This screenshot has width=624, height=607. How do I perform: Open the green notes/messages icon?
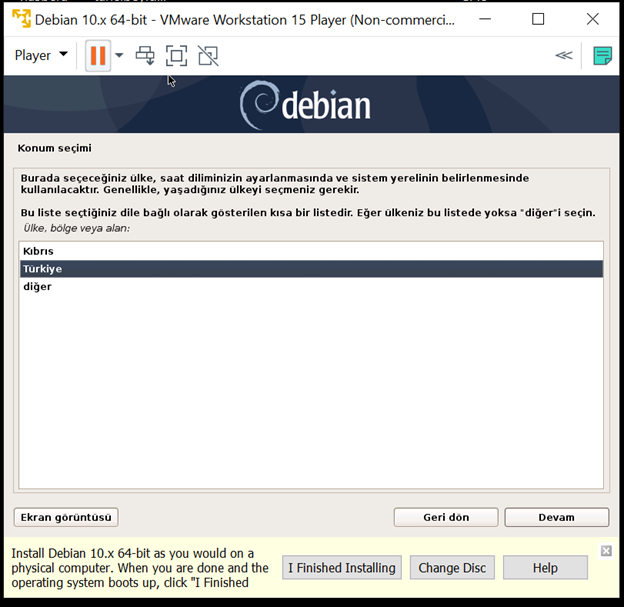pyautogui.click(x=603, y=55)
